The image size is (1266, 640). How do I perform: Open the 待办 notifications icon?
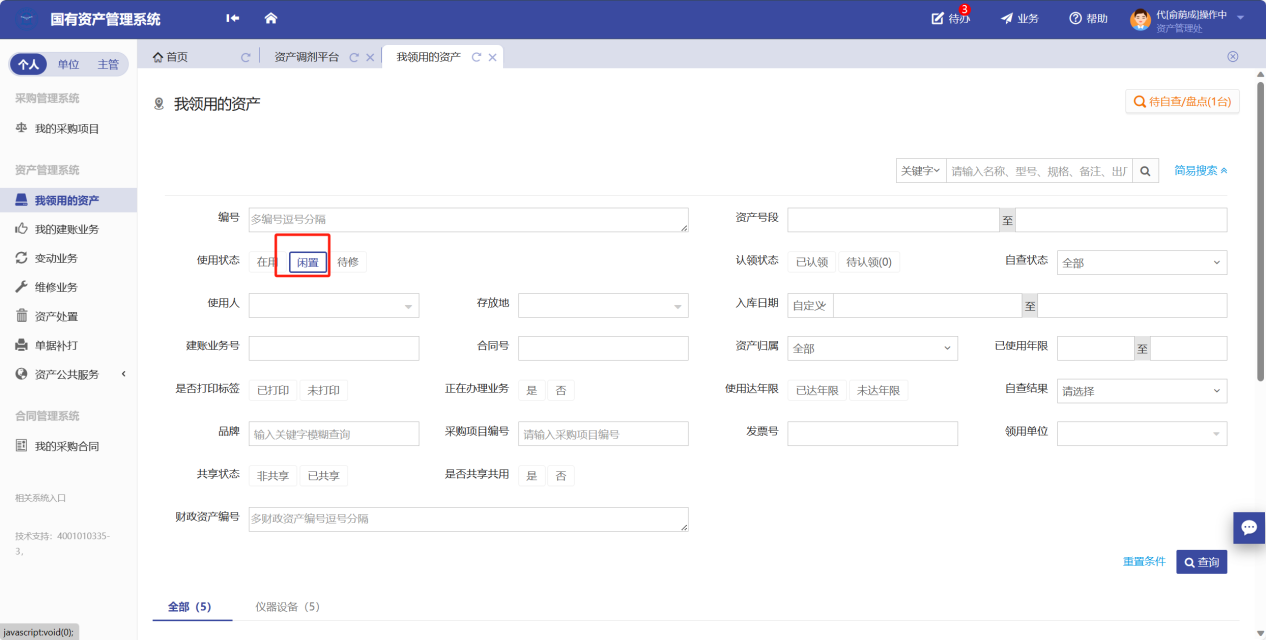coord(938,19)
